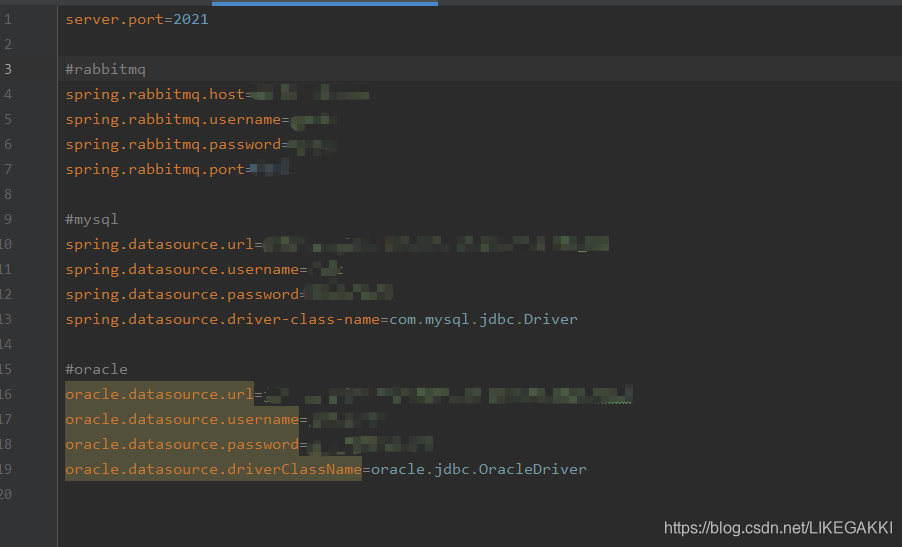Click the blurred spring datasource password value

pyautogui.click(x=348, y=293)
